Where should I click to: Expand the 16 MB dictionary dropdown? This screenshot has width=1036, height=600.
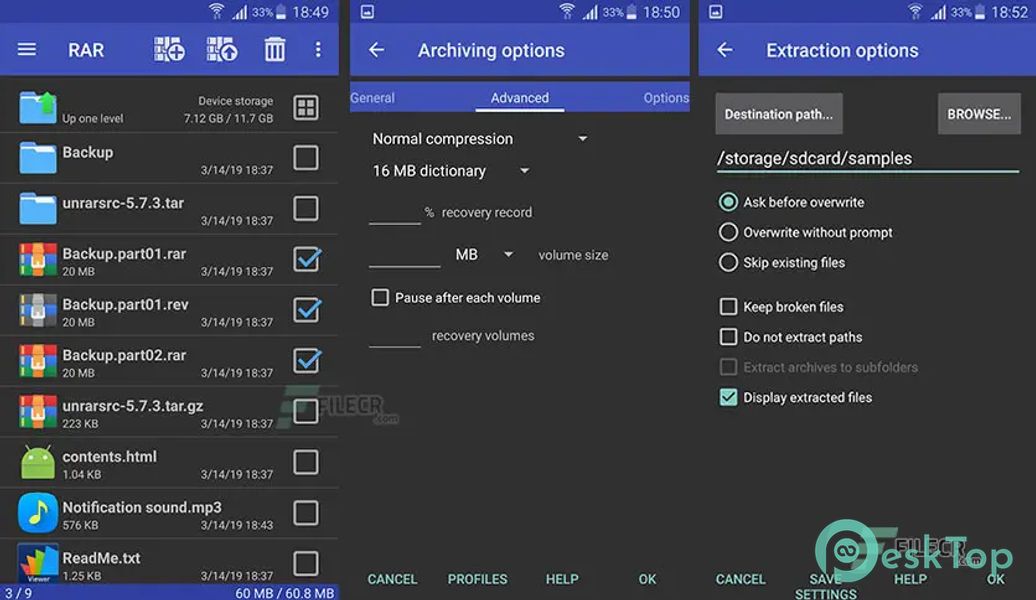[x=450, y=171]
